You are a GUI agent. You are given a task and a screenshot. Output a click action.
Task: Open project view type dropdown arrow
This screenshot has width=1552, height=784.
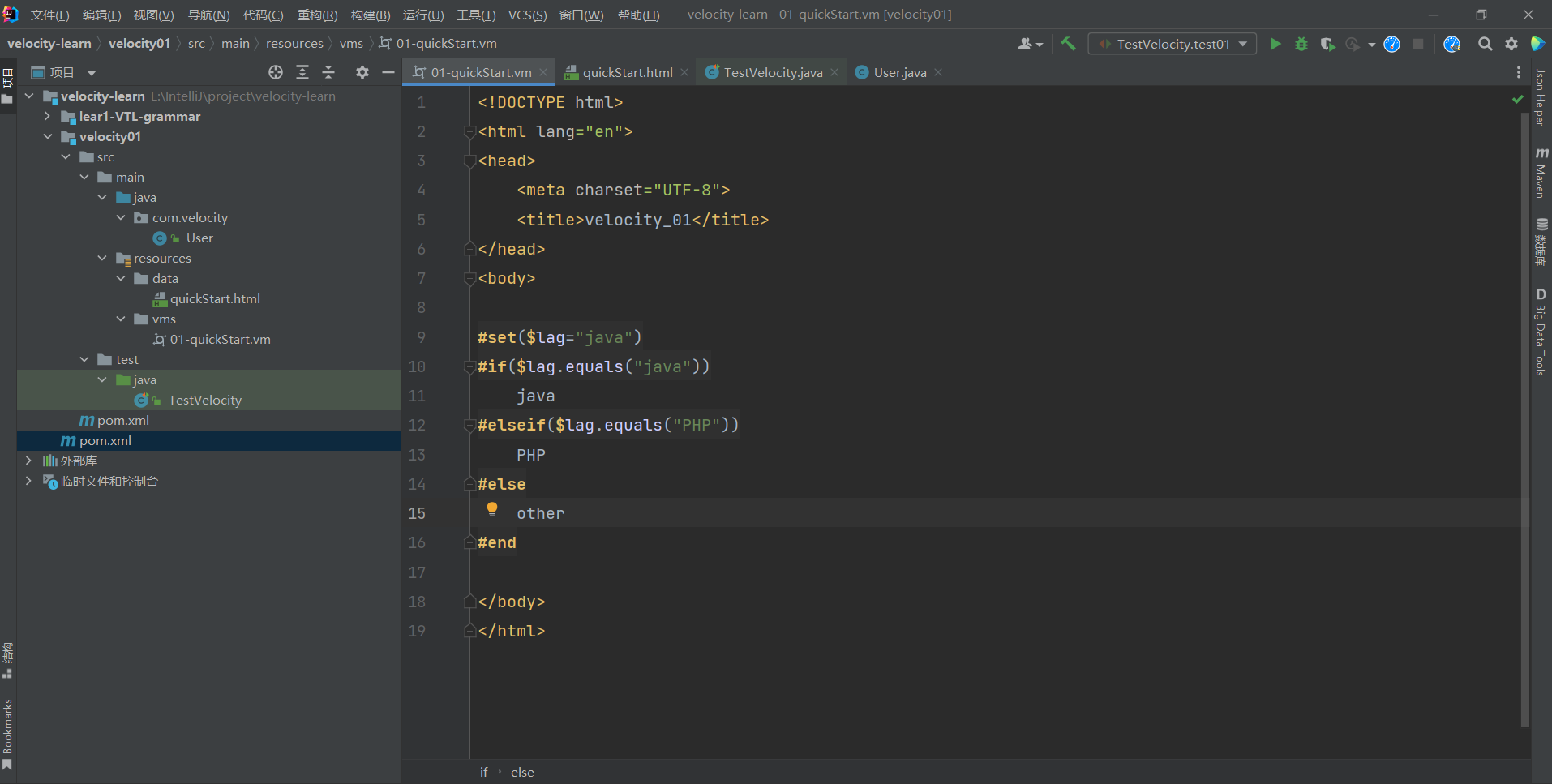pyautogui.click(x=92, y=73)
